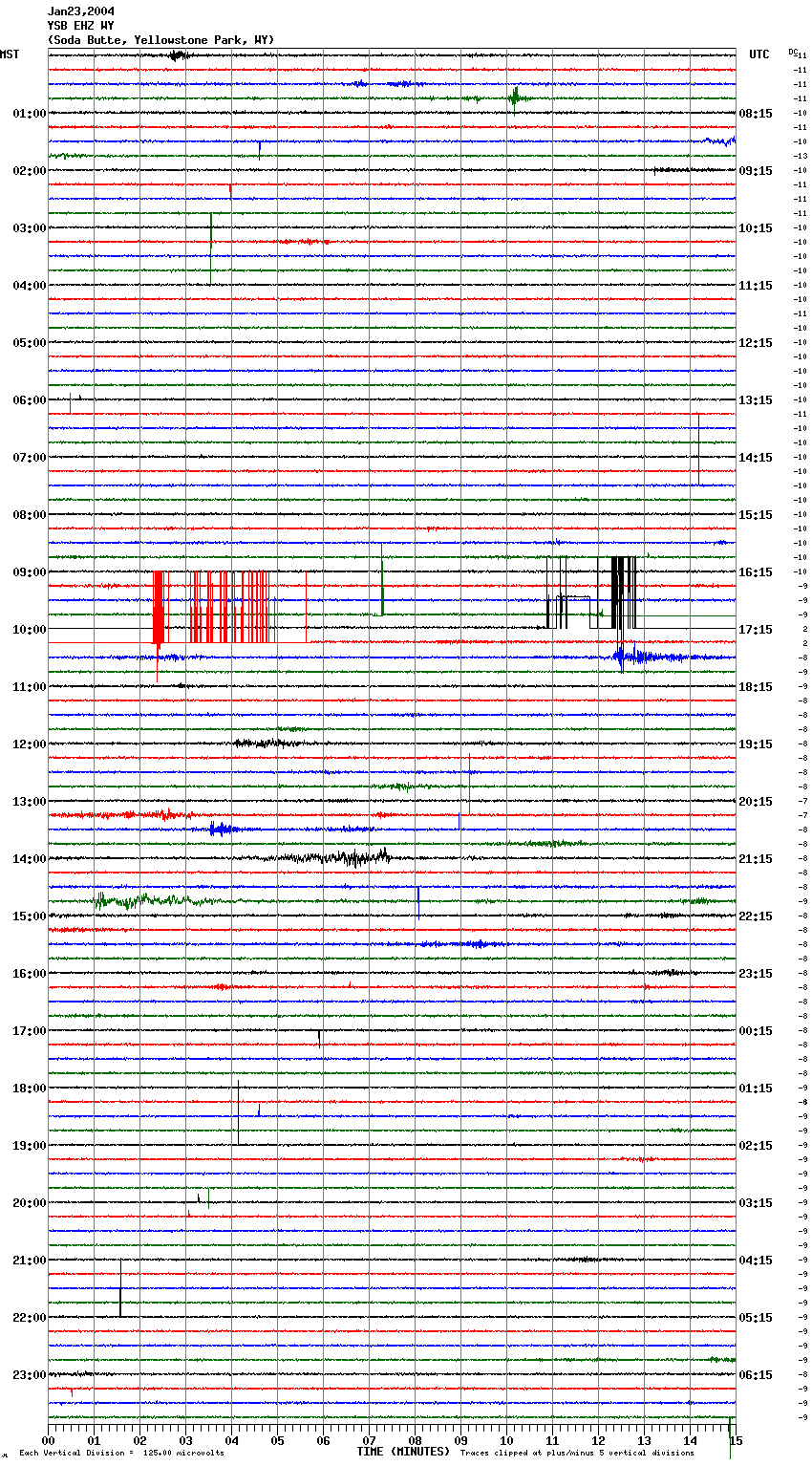This screenshot has width=812, height=1466.
Task: Select the 08:00 MST row label
Action: pyautogui.click(x=29, y=515)
